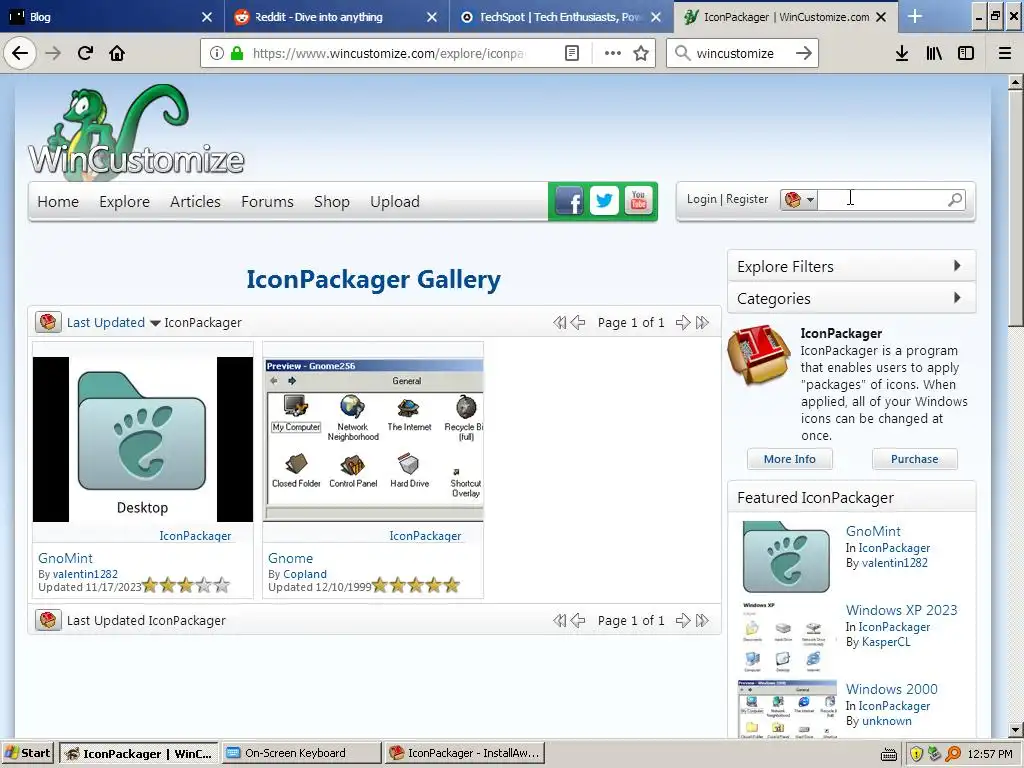
Task: Go to last page in bottom pager
Action: [x=702, y=620]
